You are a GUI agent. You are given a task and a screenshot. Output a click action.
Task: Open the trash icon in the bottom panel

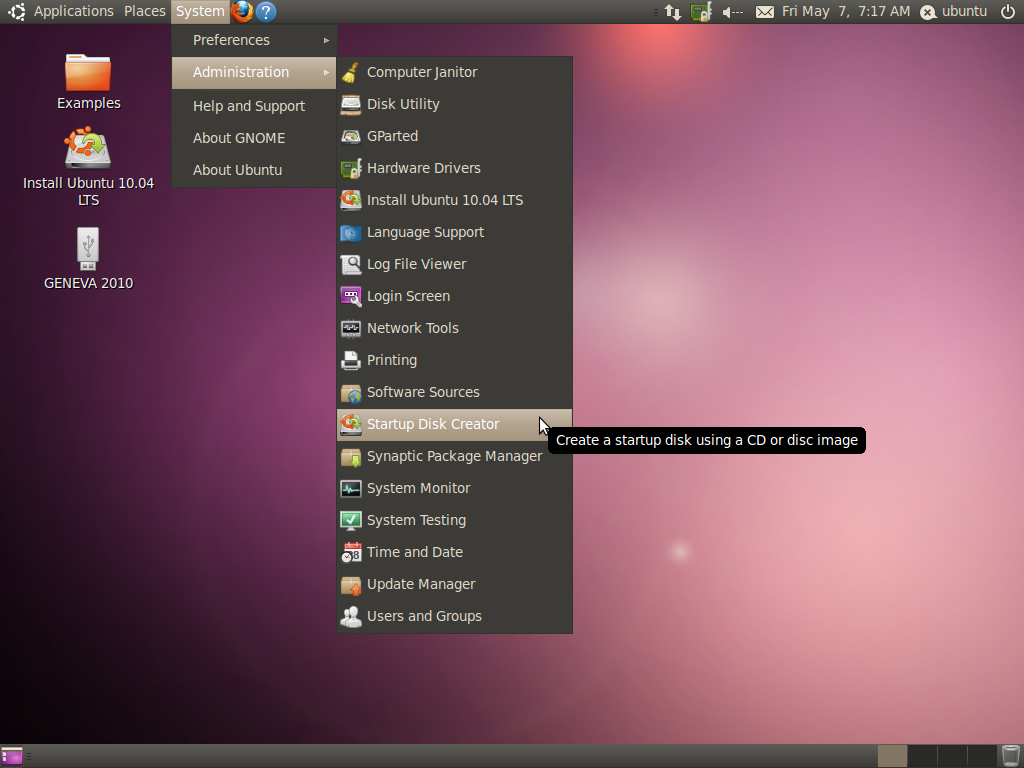click(x=1010, y=755)
